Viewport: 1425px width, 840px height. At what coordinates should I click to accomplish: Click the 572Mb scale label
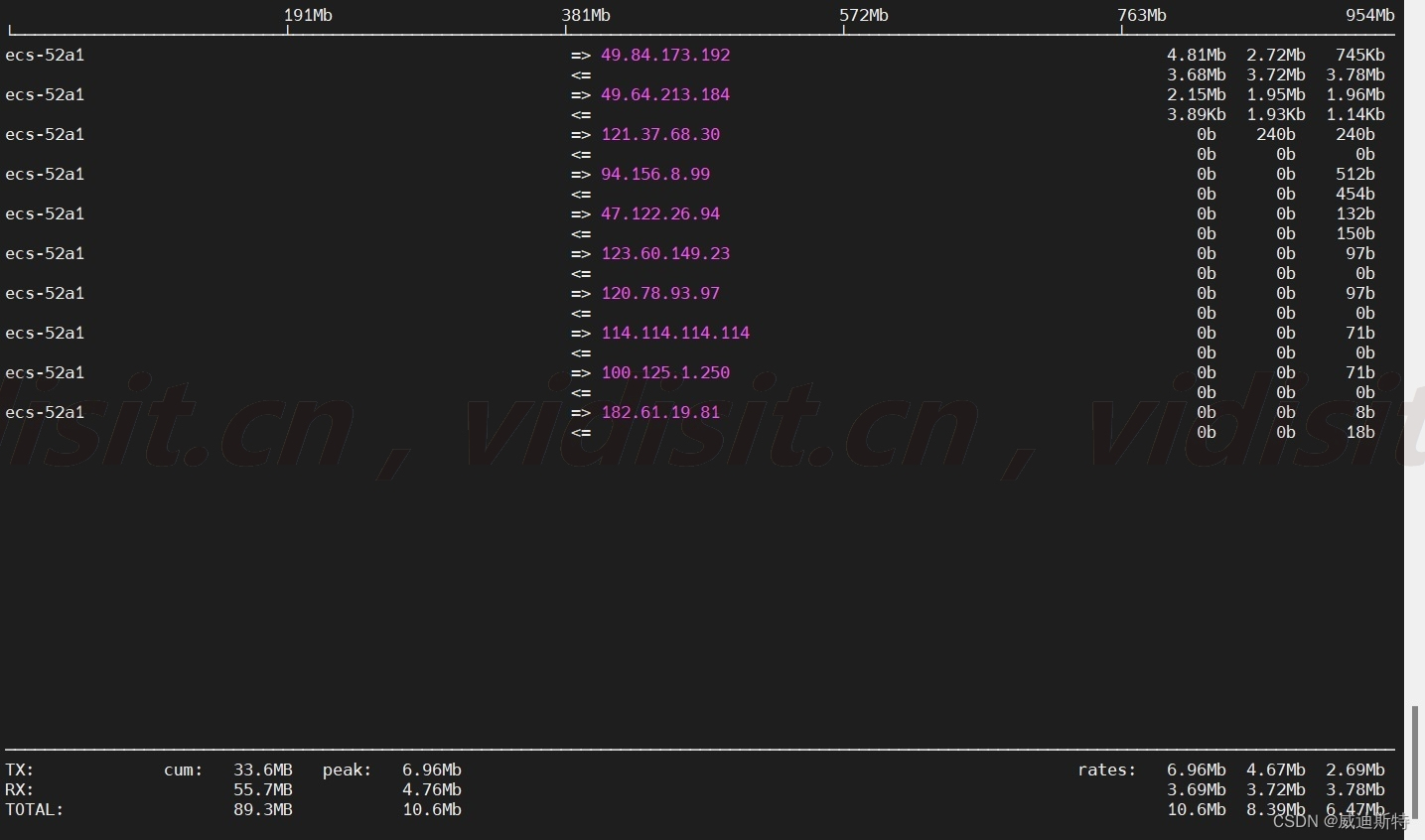pyautogui.click(x=864, y=15)
